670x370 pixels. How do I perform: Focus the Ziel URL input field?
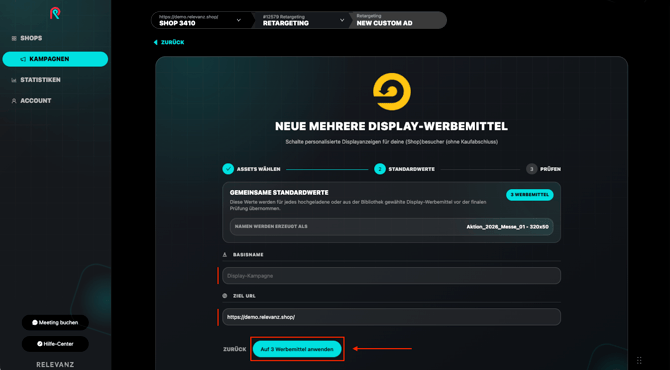[391, 317]
